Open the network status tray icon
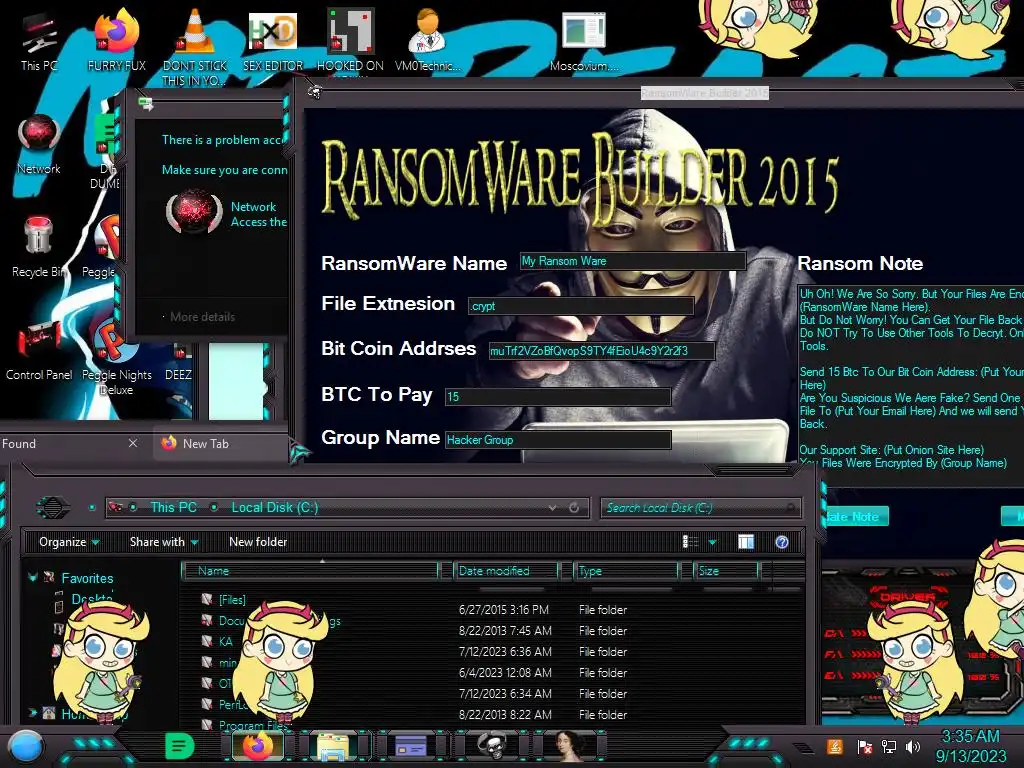The width and height of the screenshot is (1024, 768). [x=888, y=746]
